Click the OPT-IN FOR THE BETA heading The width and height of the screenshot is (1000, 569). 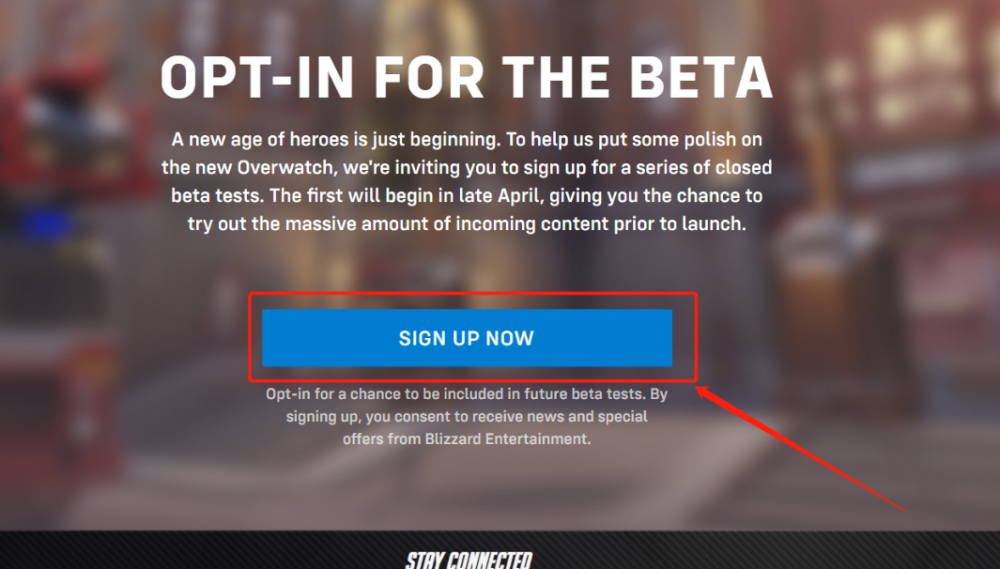(466, 76)
